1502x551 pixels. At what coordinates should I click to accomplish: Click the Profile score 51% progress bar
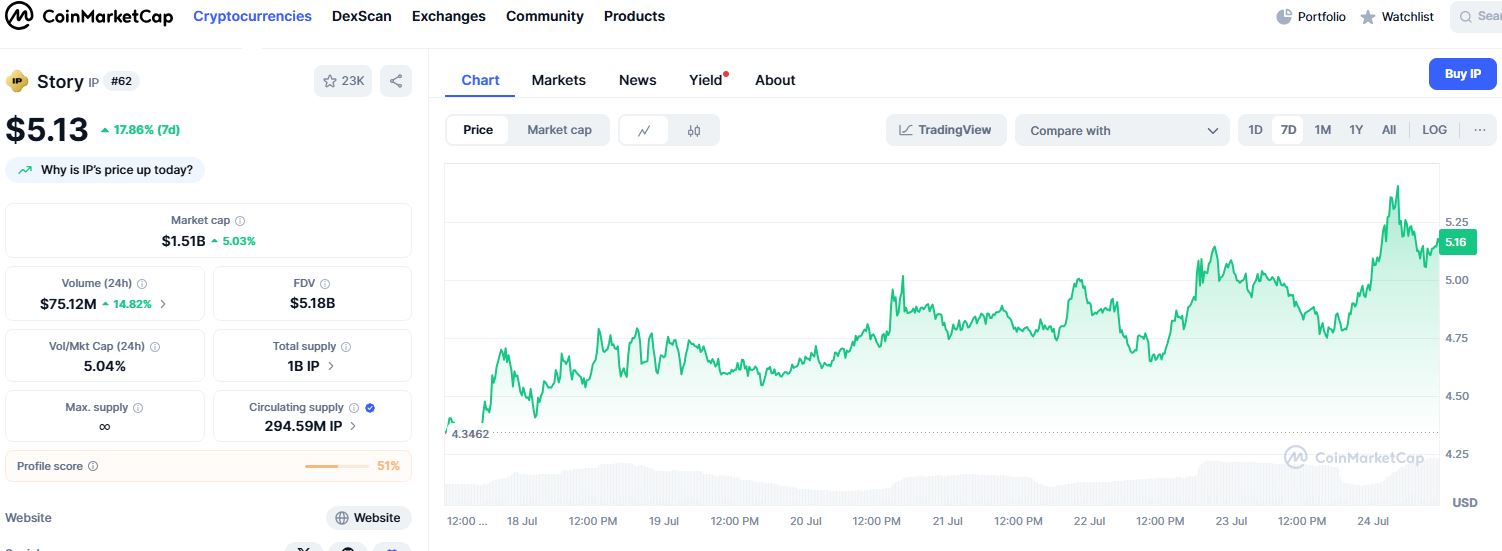[x=337, y=466]
